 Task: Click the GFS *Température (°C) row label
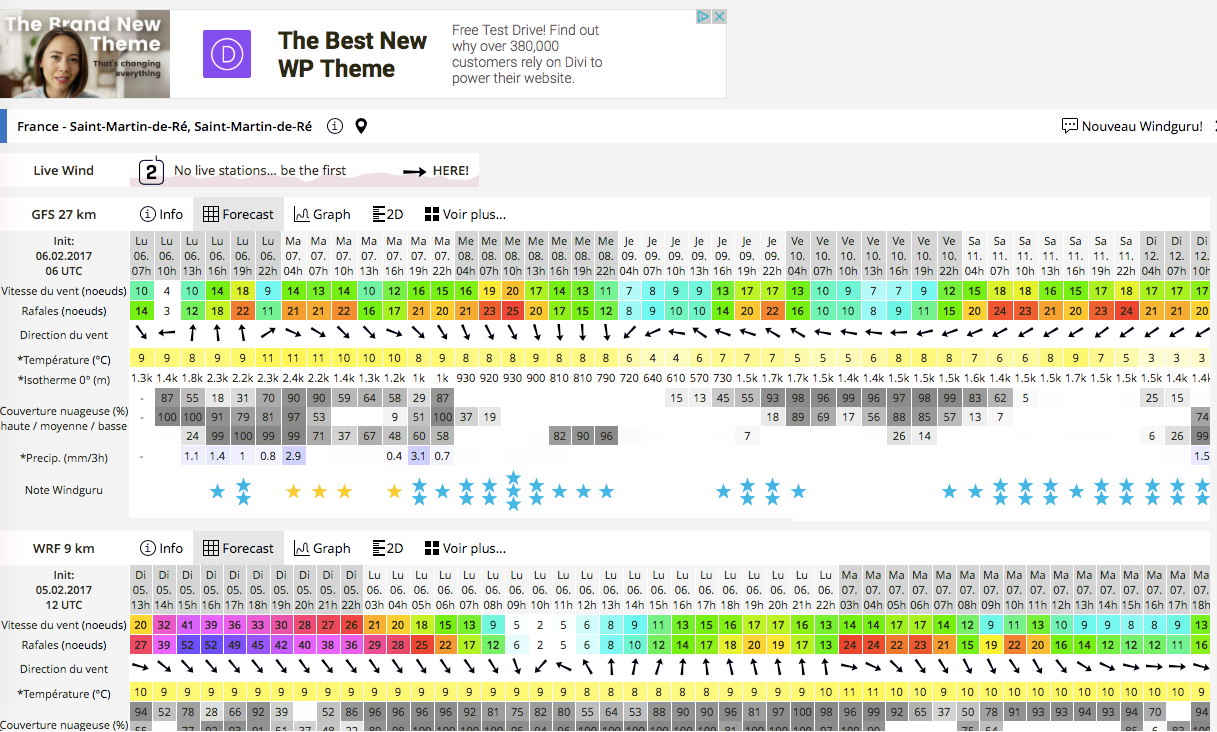pyautogui.click(x=64, y=359)
